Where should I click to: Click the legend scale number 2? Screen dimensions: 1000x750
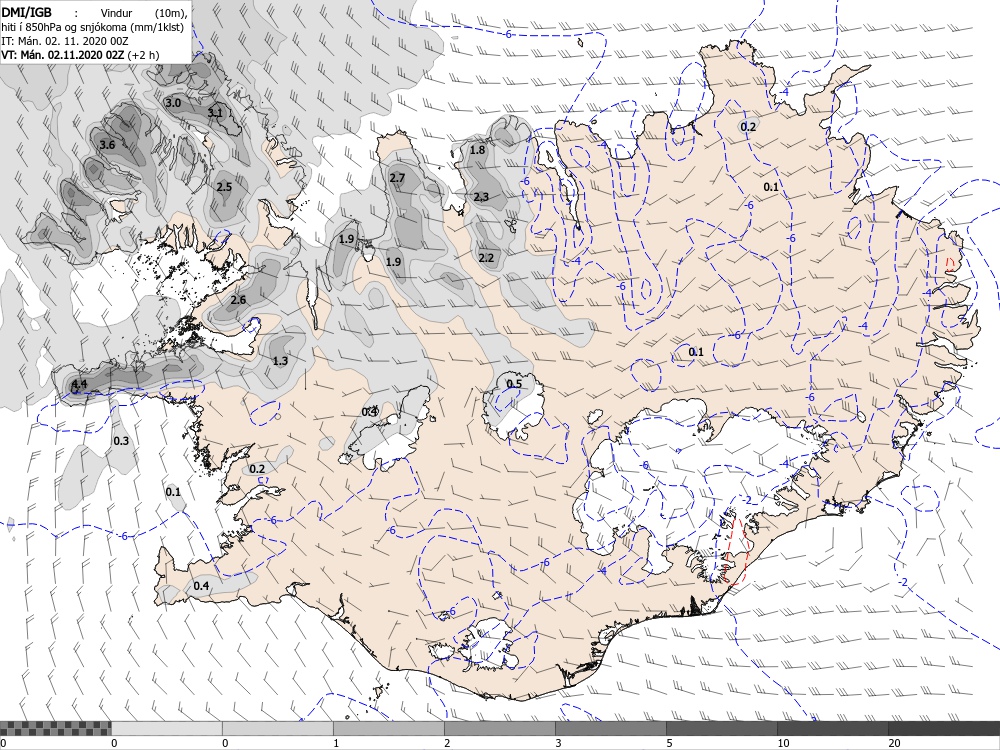447,743
